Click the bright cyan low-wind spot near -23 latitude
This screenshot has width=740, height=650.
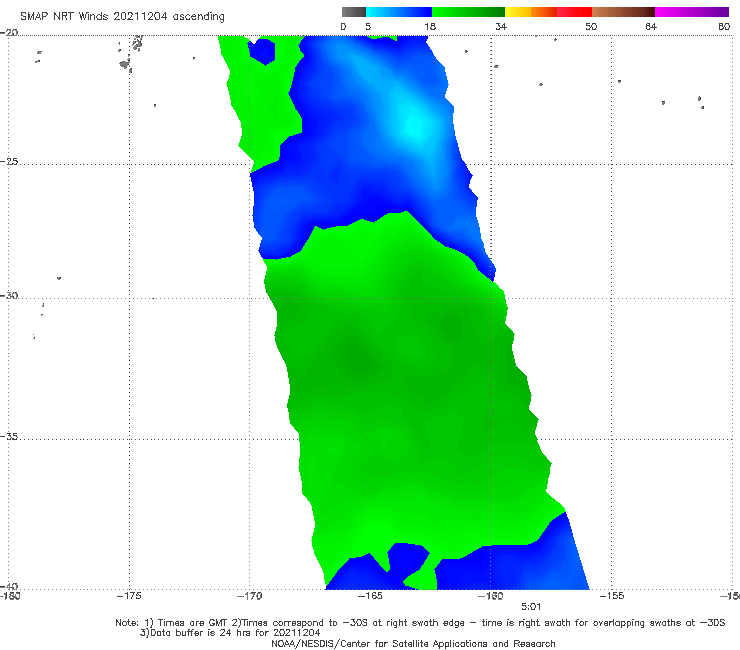click(415, 127)
